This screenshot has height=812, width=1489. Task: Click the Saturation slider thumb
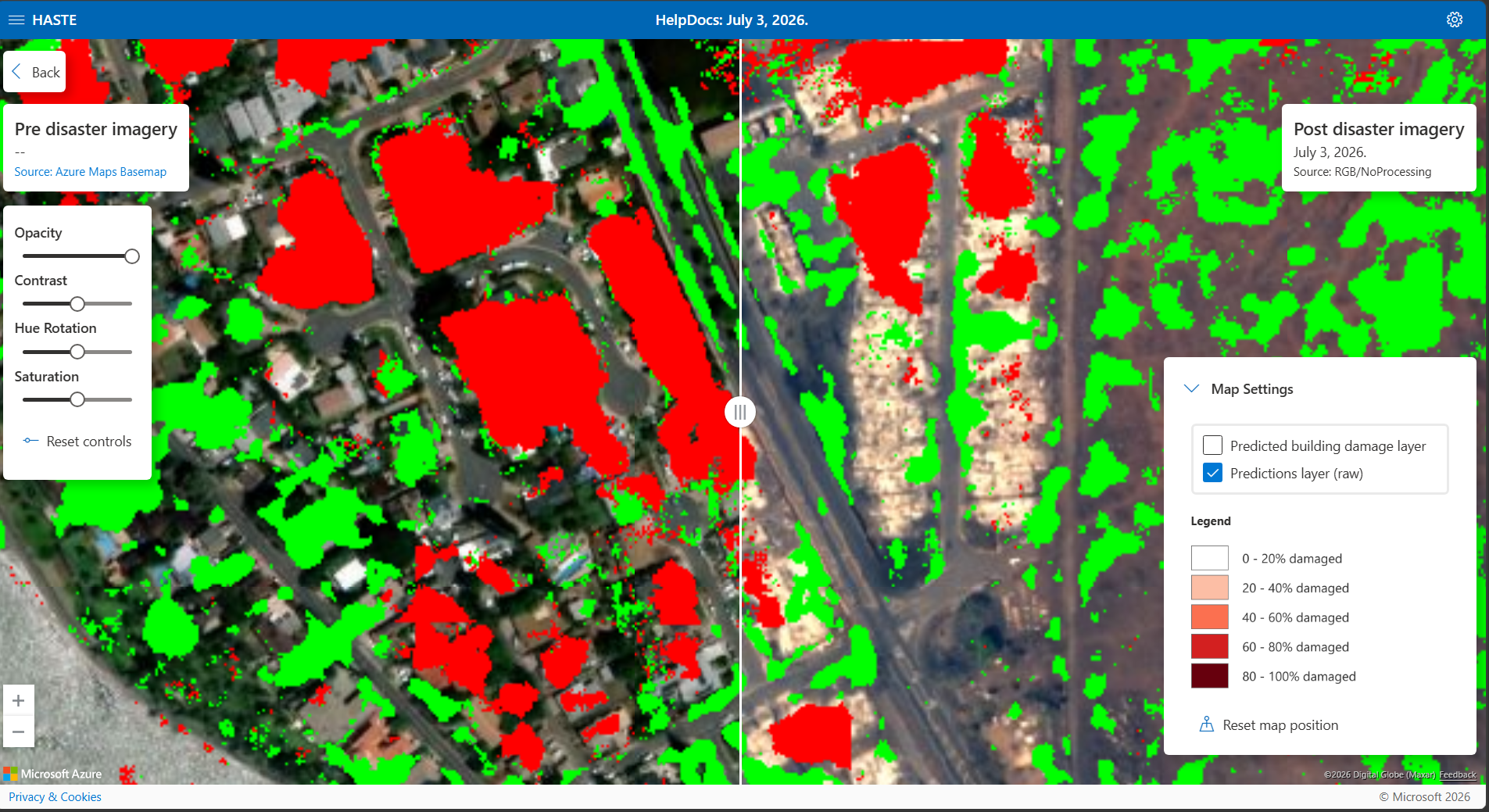pyautogui.click(x=77, y=399)
